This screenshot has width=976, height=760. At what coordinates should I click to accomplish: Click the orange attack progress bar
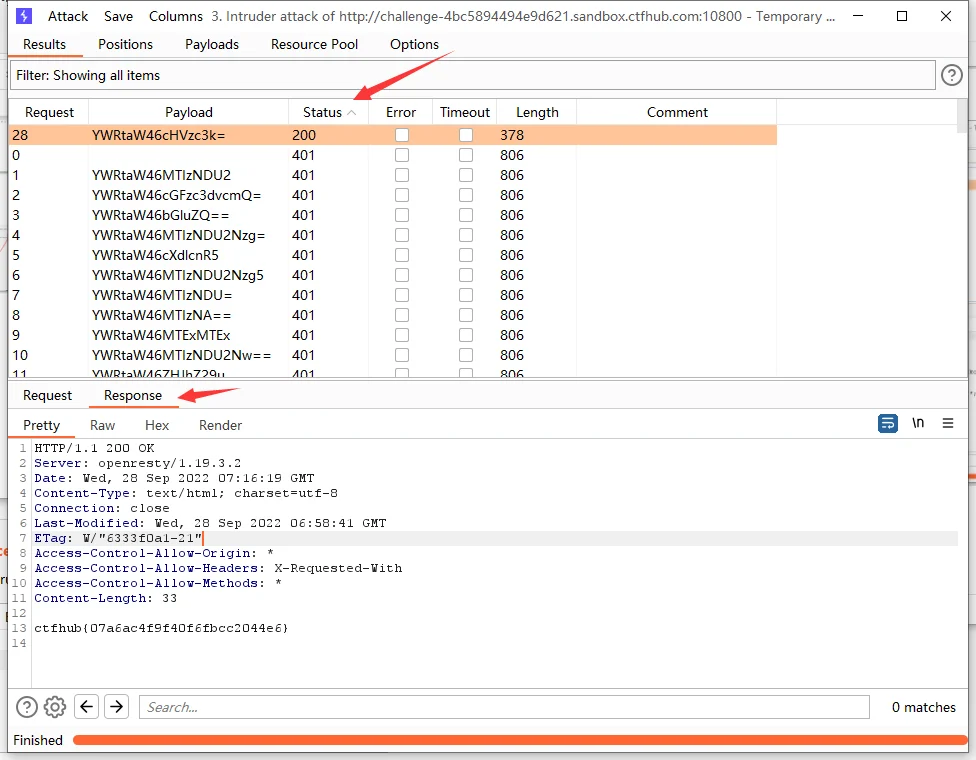[x=518, y=740]
